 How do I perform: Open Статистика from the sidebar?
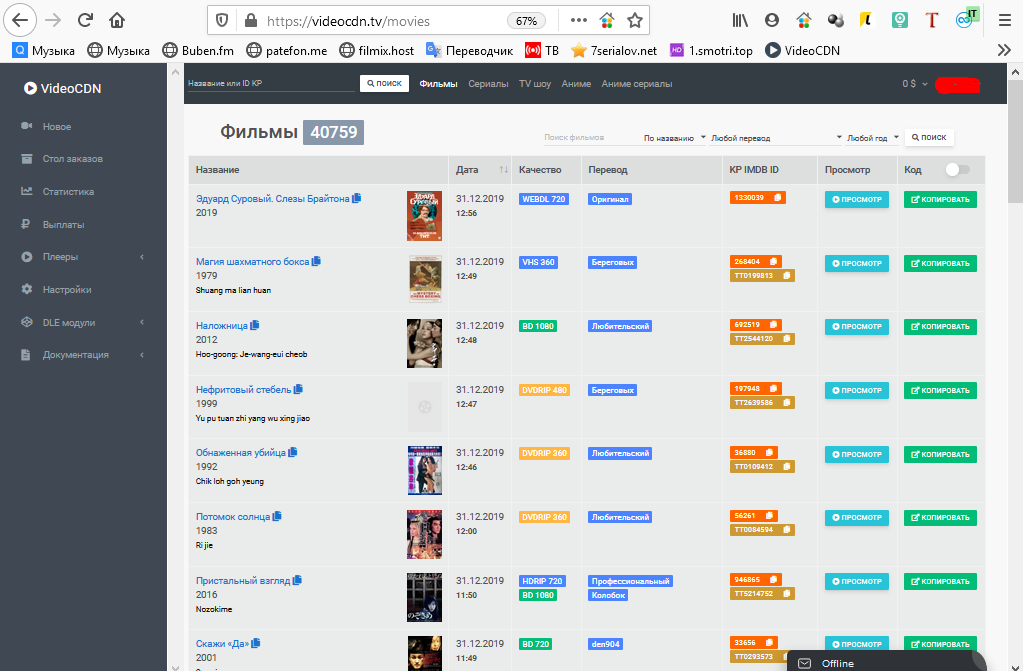coord(68,191)
